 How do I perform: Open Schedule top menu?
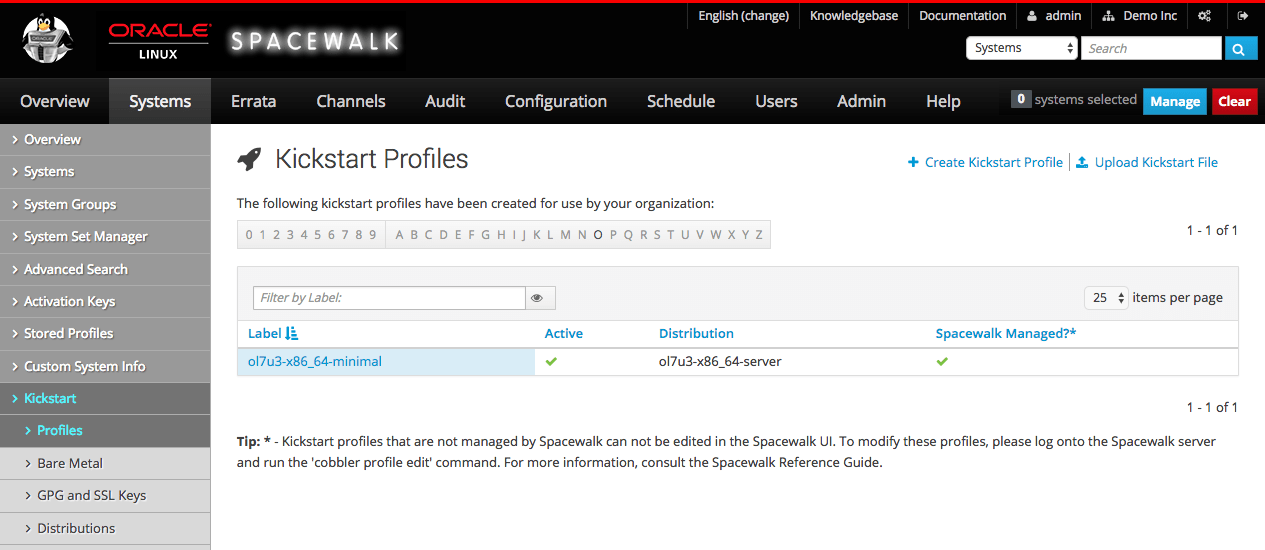[681, 101]
